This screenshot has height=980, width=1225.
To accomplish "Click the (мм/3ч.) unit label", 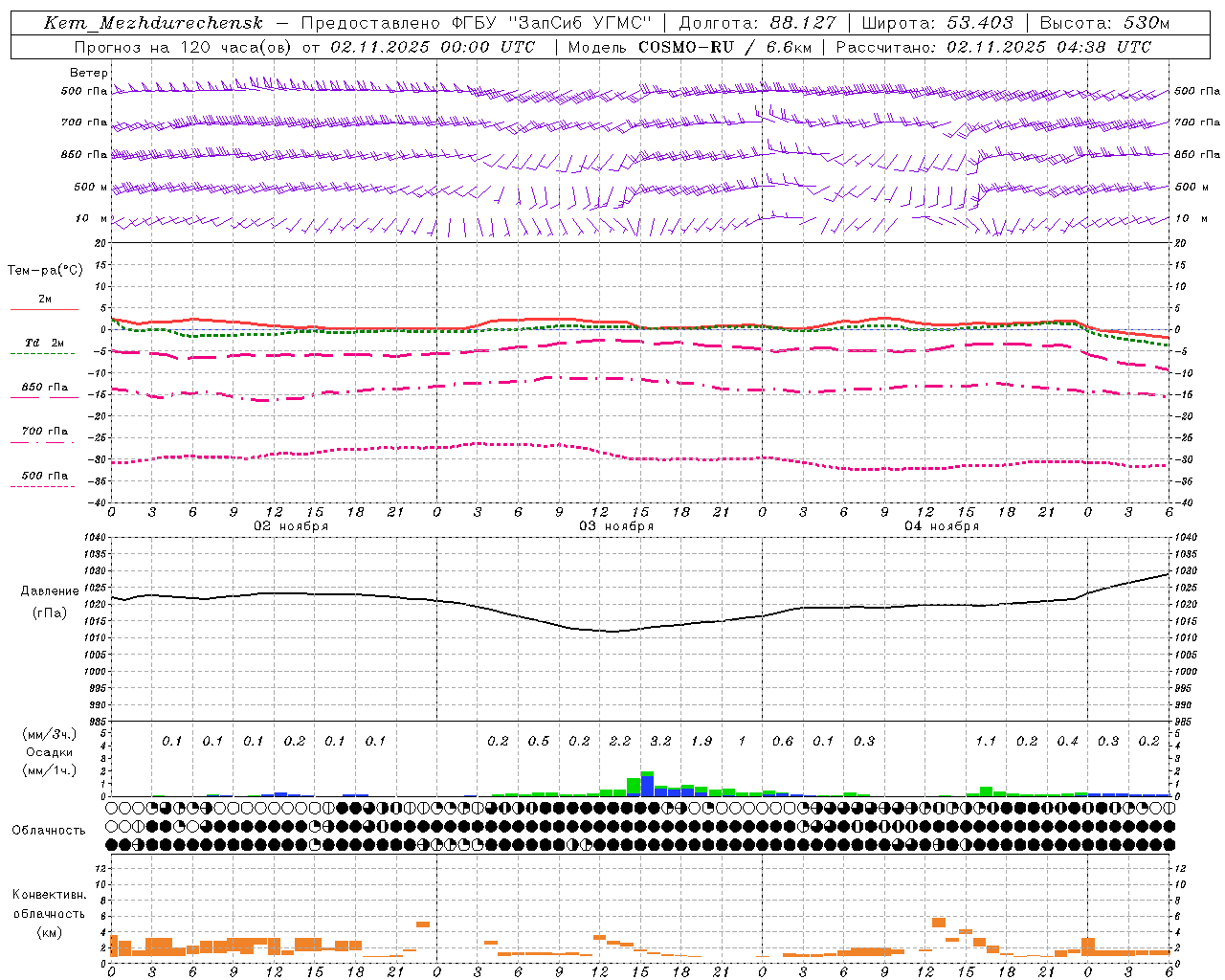I will [50, 735].
